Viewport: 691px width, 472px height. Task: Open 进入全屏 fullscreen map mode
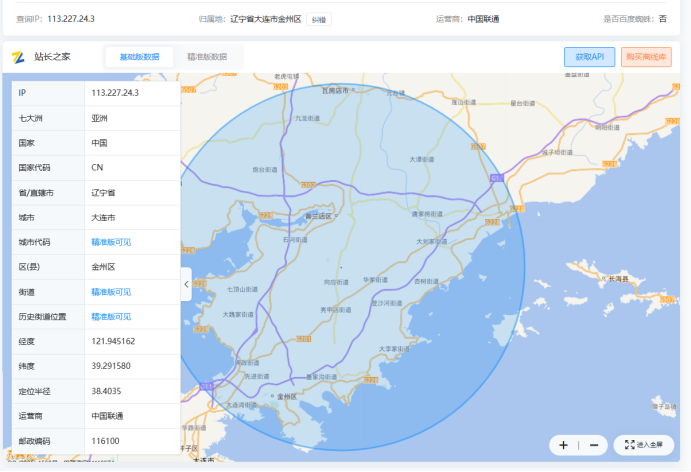pos(644,445)
